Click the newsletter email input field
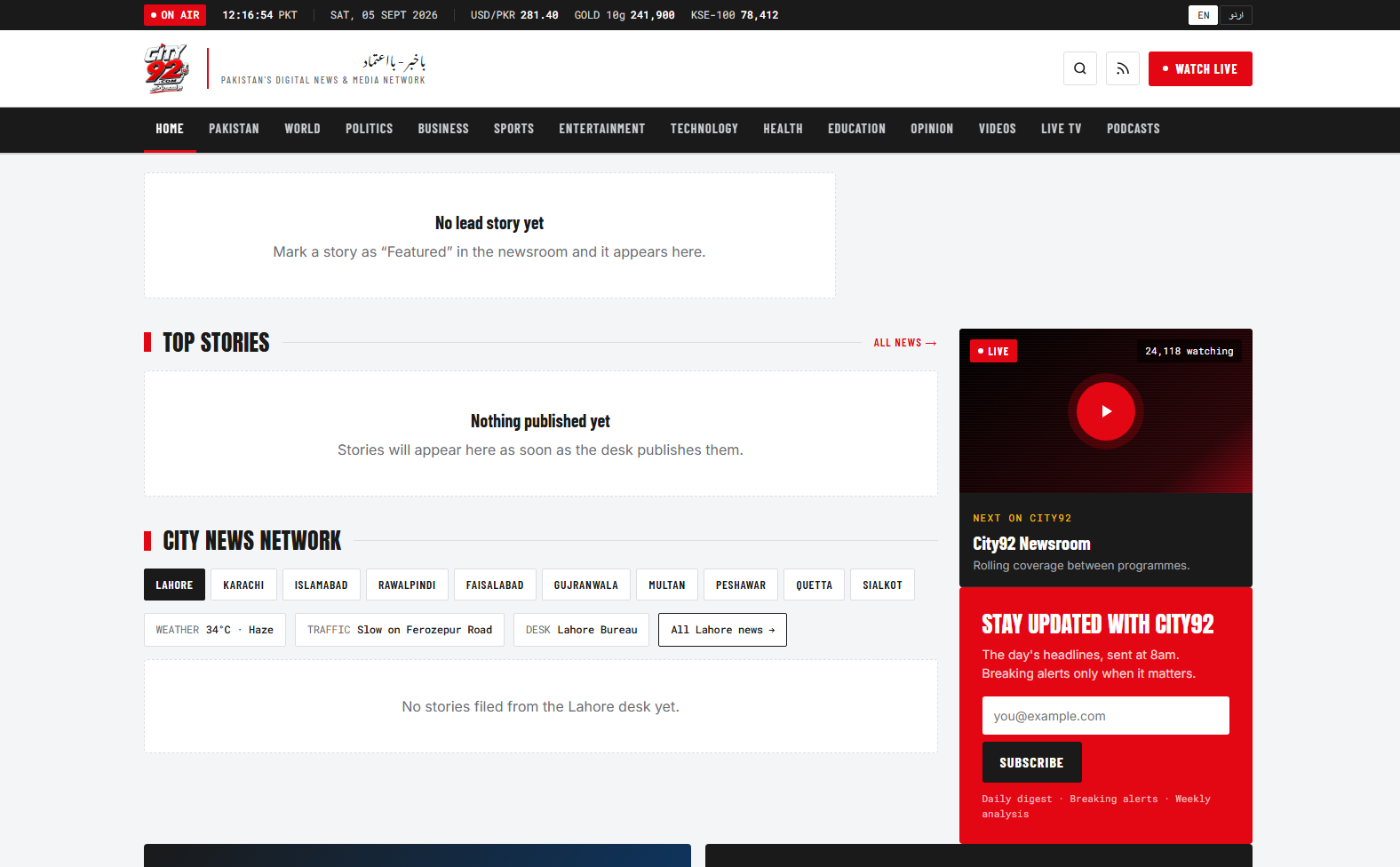This screenshot has width=1400, height=867. 1105,716
